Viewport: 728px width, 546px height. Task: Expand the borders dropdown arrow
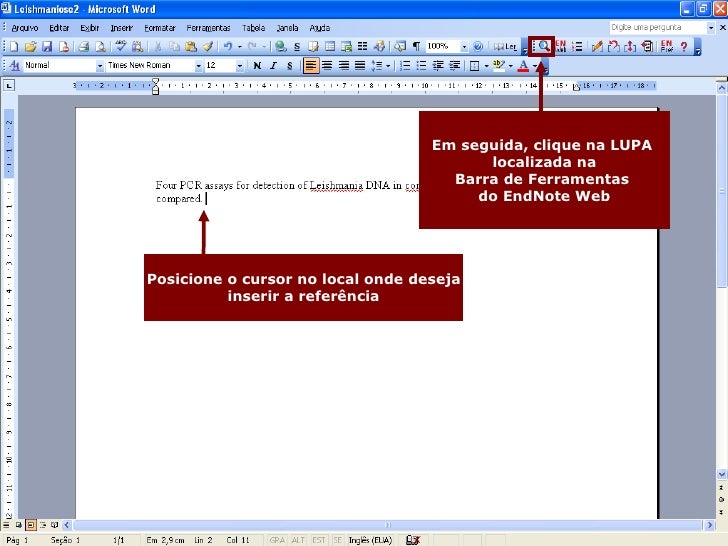point(486,65)
